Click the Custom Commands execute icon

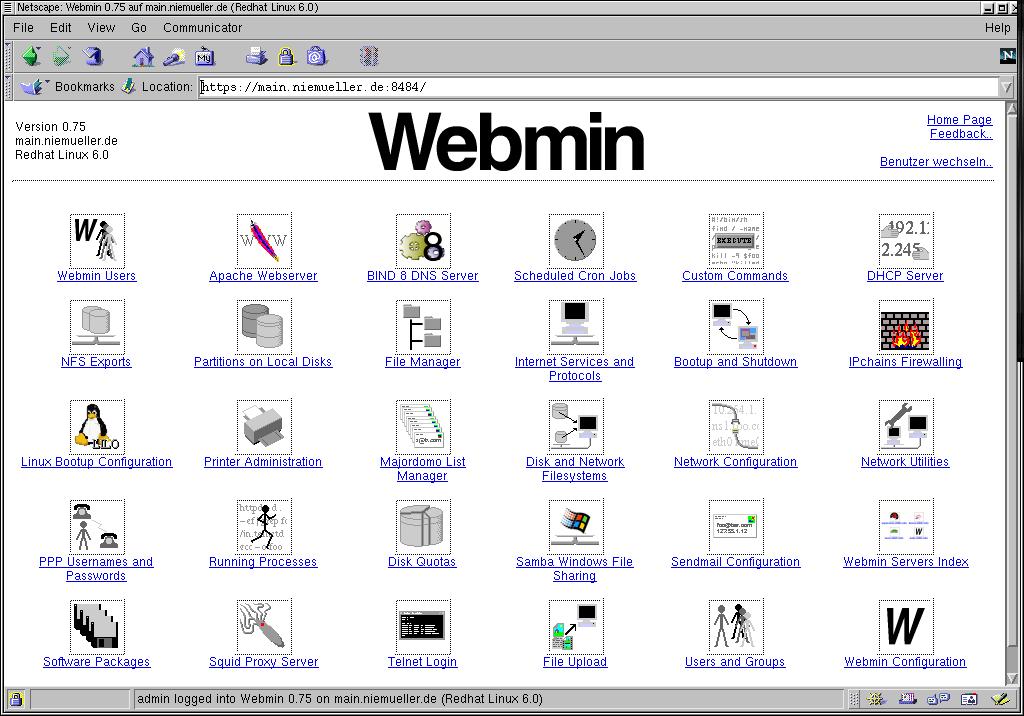click(x=735, y=240)
